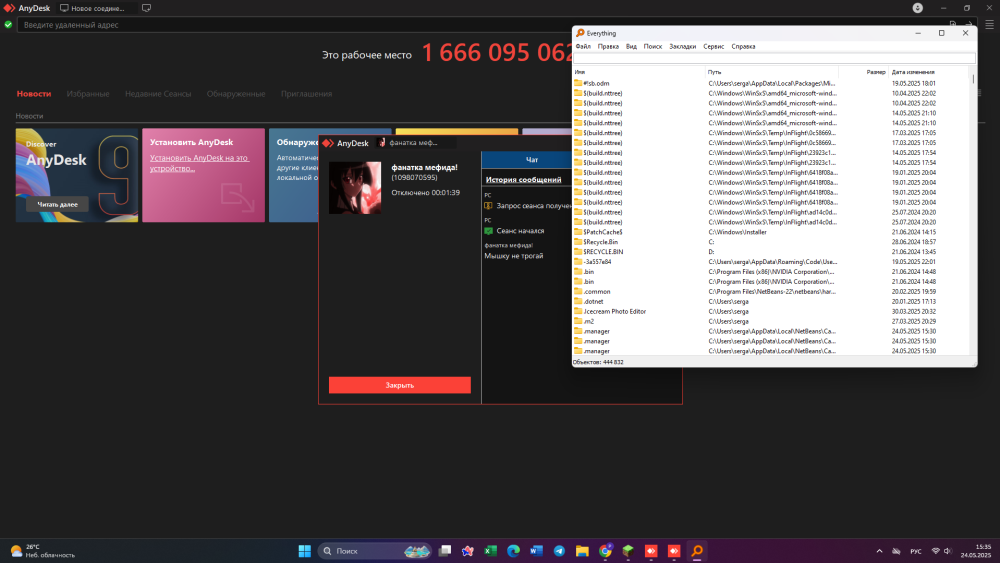Click the Windows Start button

[305, 551]
